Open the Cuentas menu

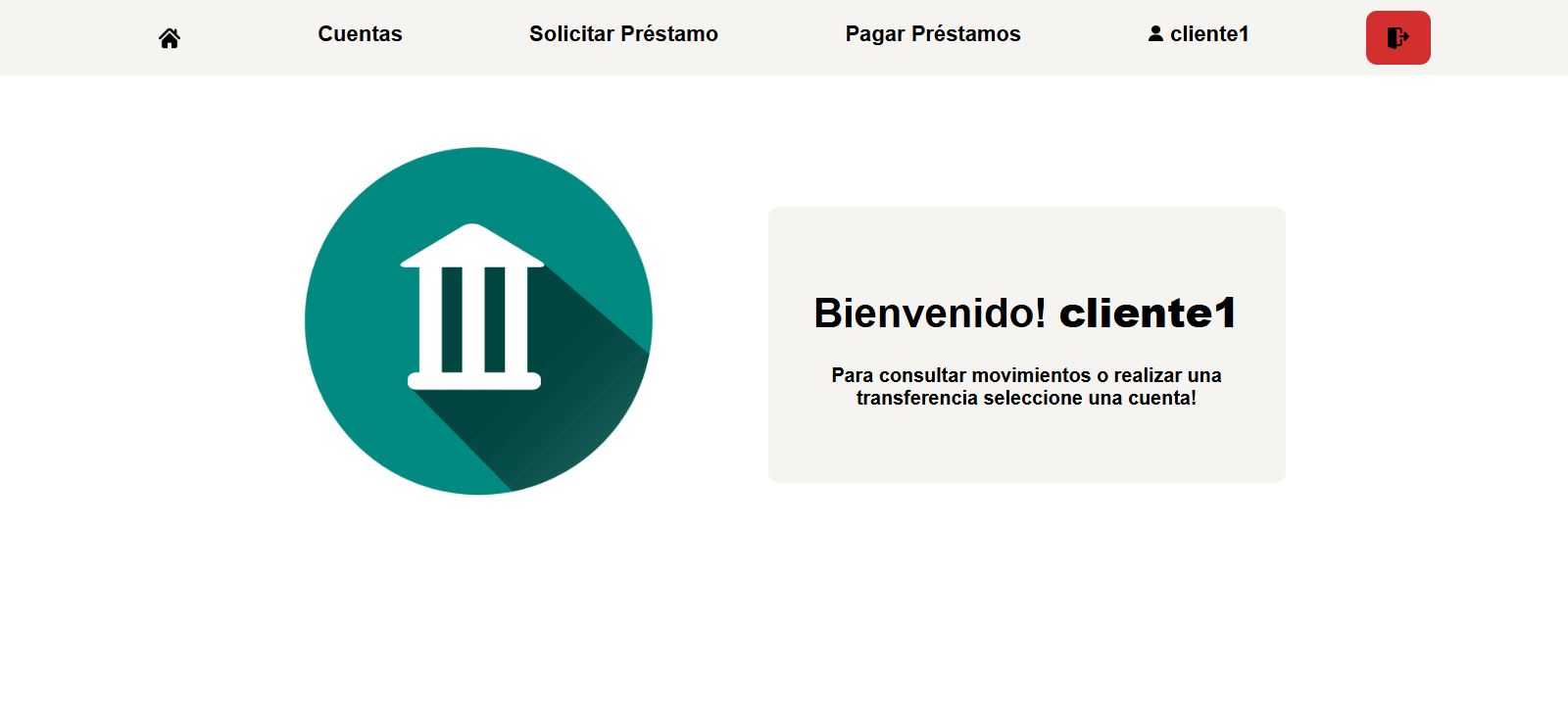[360, 34]
